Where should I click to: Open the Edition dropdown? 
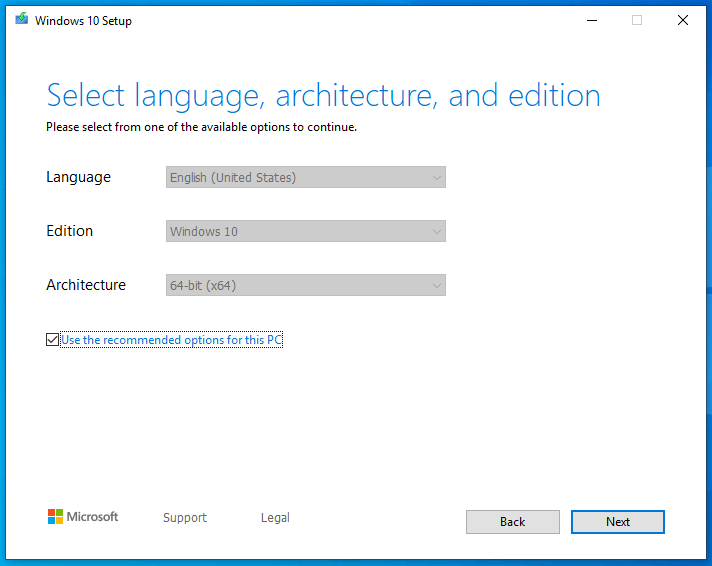click(x=306, y=231)
